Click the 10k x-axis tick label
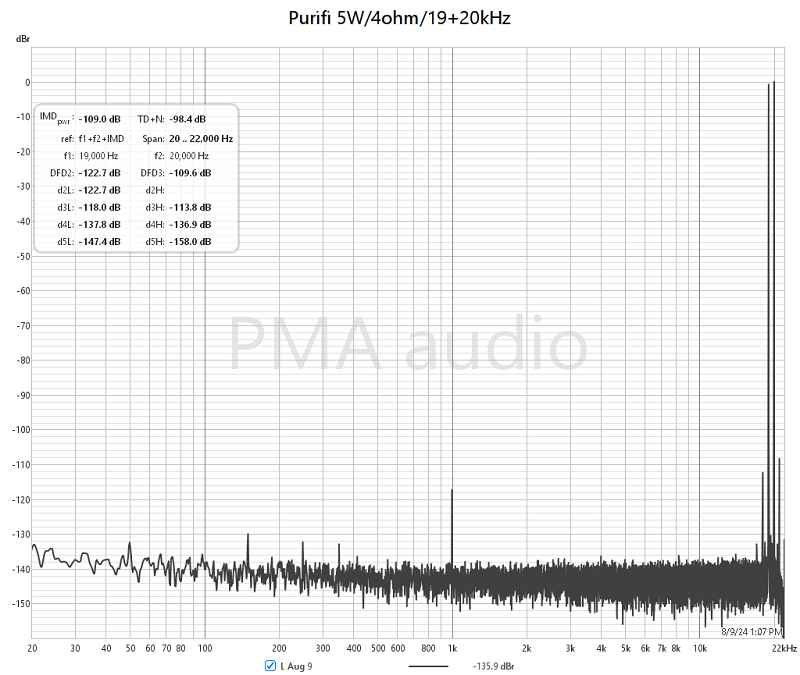 tap(699, 648)
